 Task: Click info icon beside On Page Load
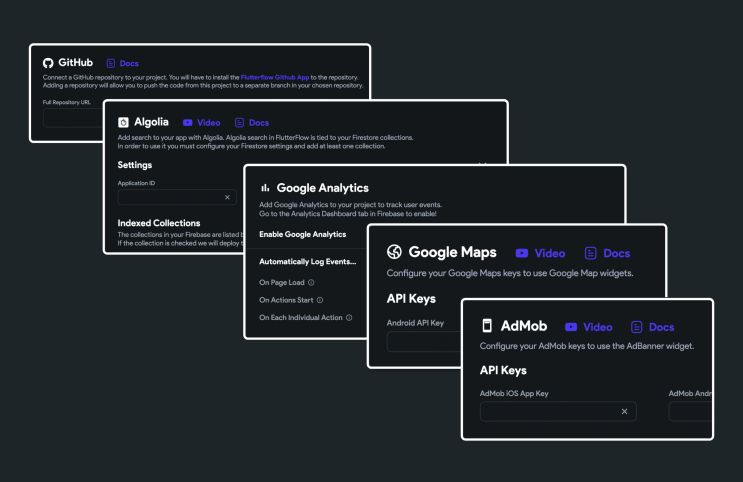coord(311,282)
